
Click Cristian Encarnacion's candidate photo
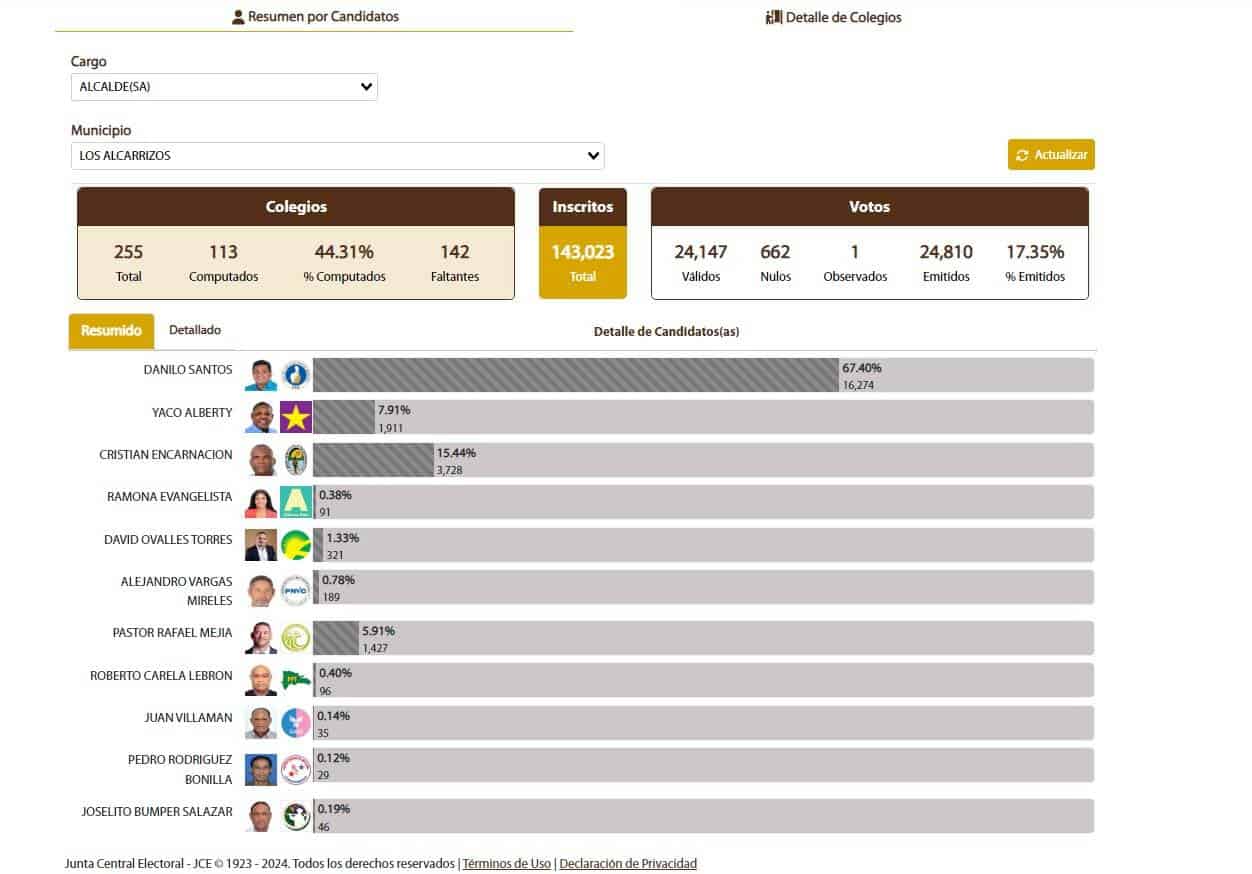click(x=261, y=460)
